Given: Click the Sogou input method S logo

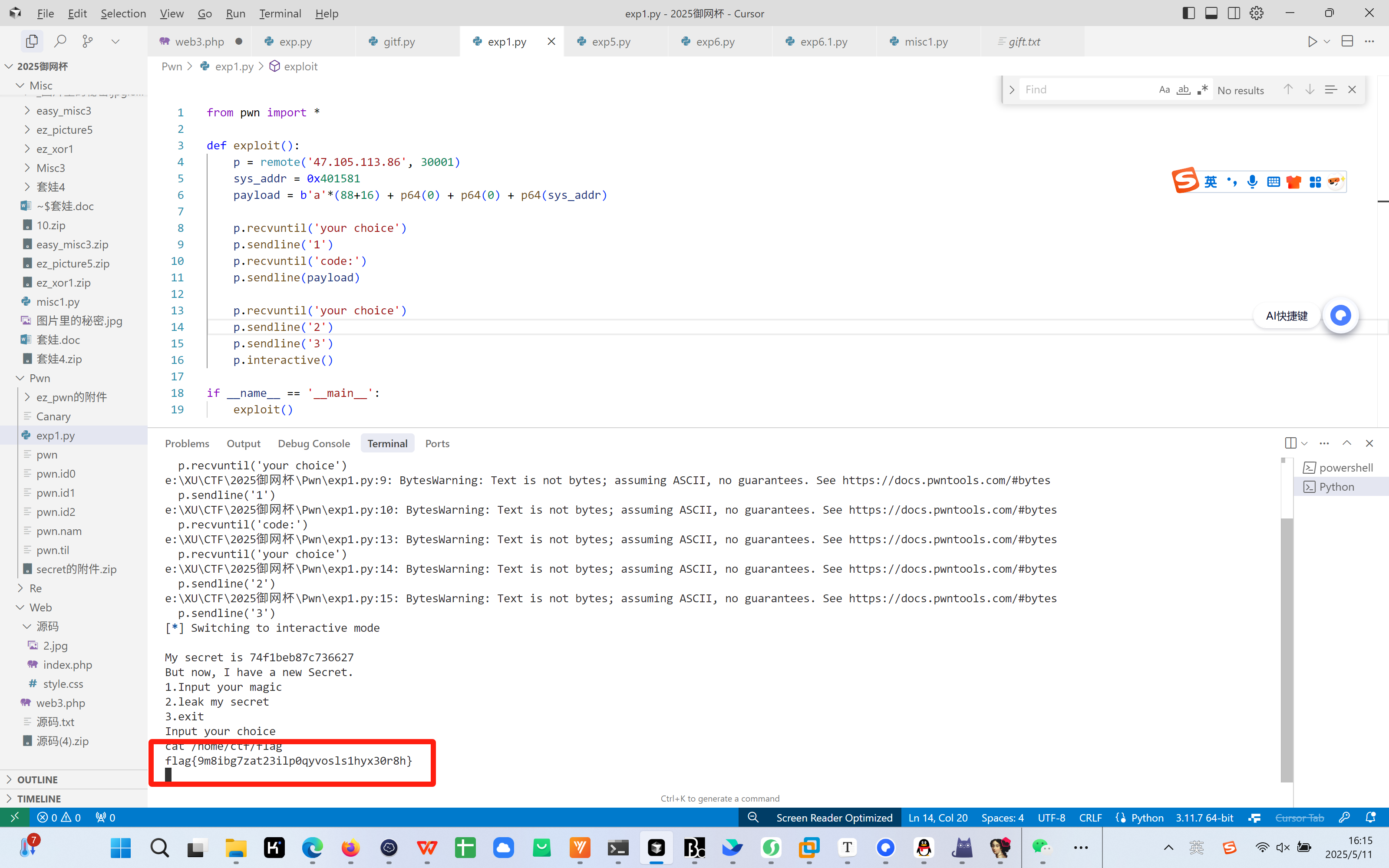Looking at the screenshot, I should [x=1185, y=180].
